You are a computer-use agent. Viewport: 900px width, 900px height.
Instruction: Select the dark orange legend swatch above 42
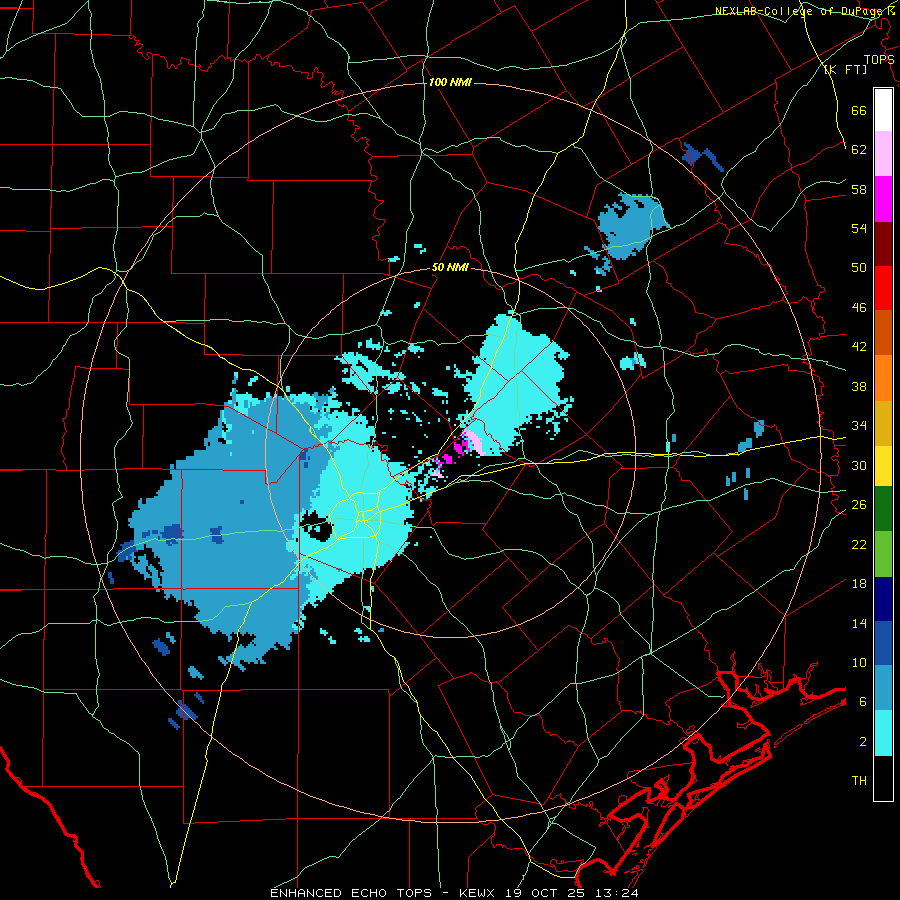click(x=883, y=332)
